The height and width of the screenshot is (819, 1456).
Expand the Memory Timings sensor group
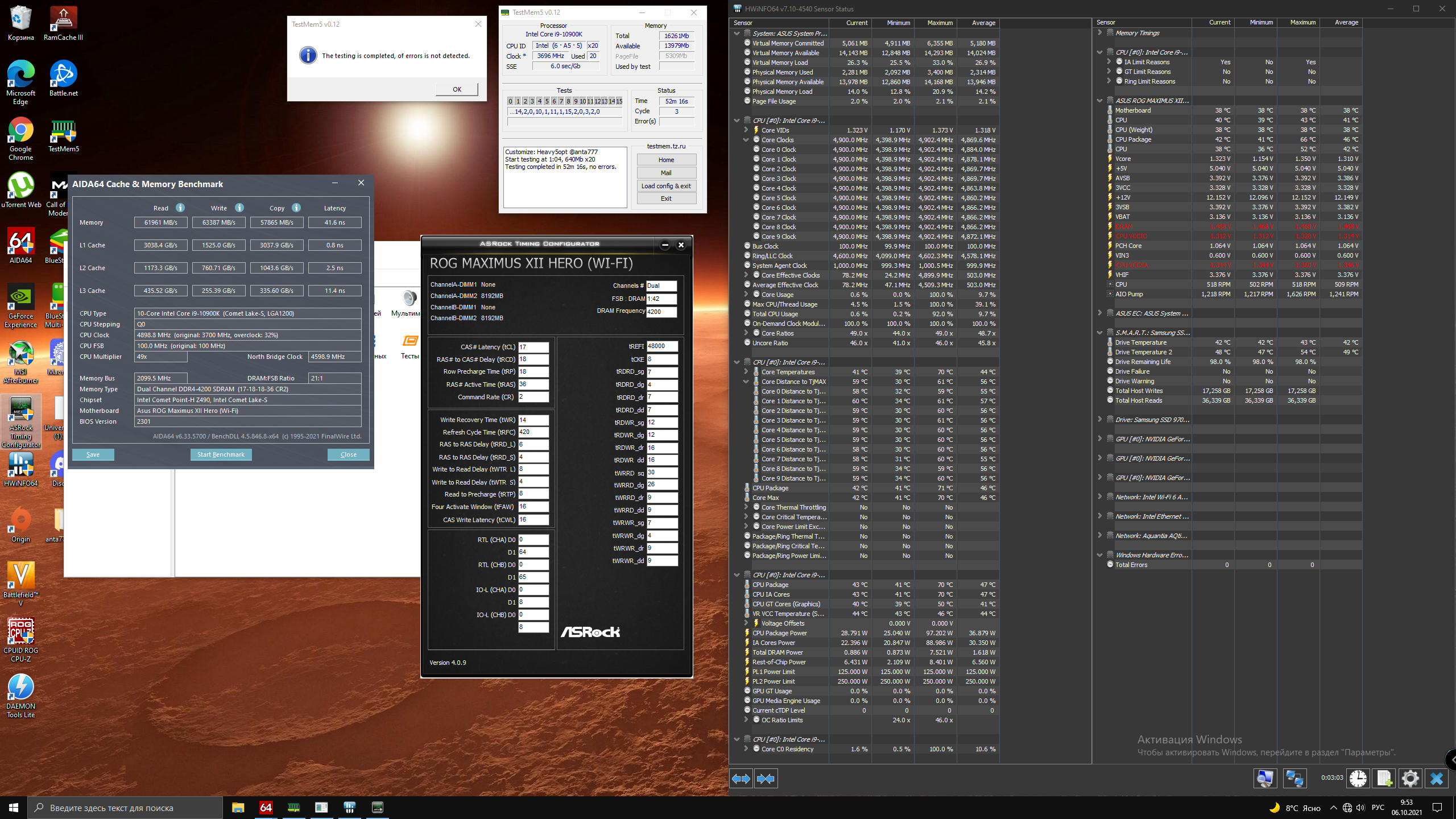tap(1099, 33)
